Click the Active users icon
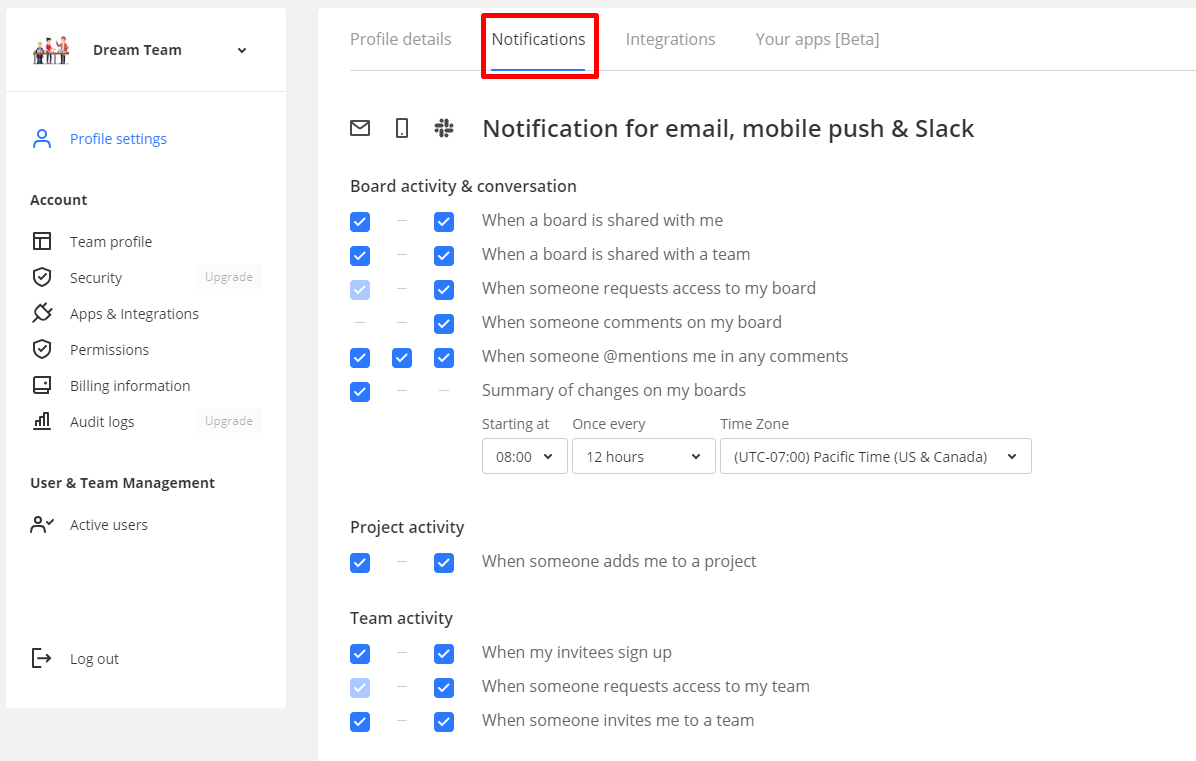The image size is (1196, 761). pos(42,524)
